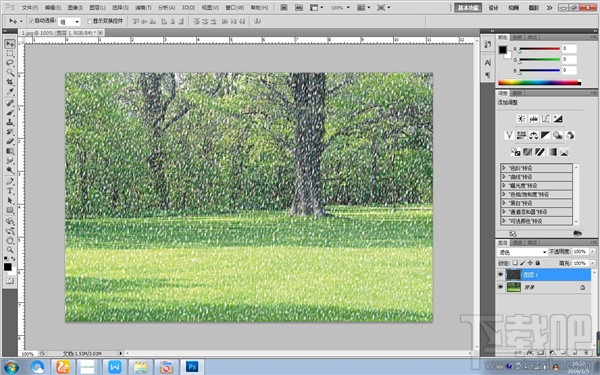Open the 不透明度 opacity dropdown arrow

click(x=593, y=251)
